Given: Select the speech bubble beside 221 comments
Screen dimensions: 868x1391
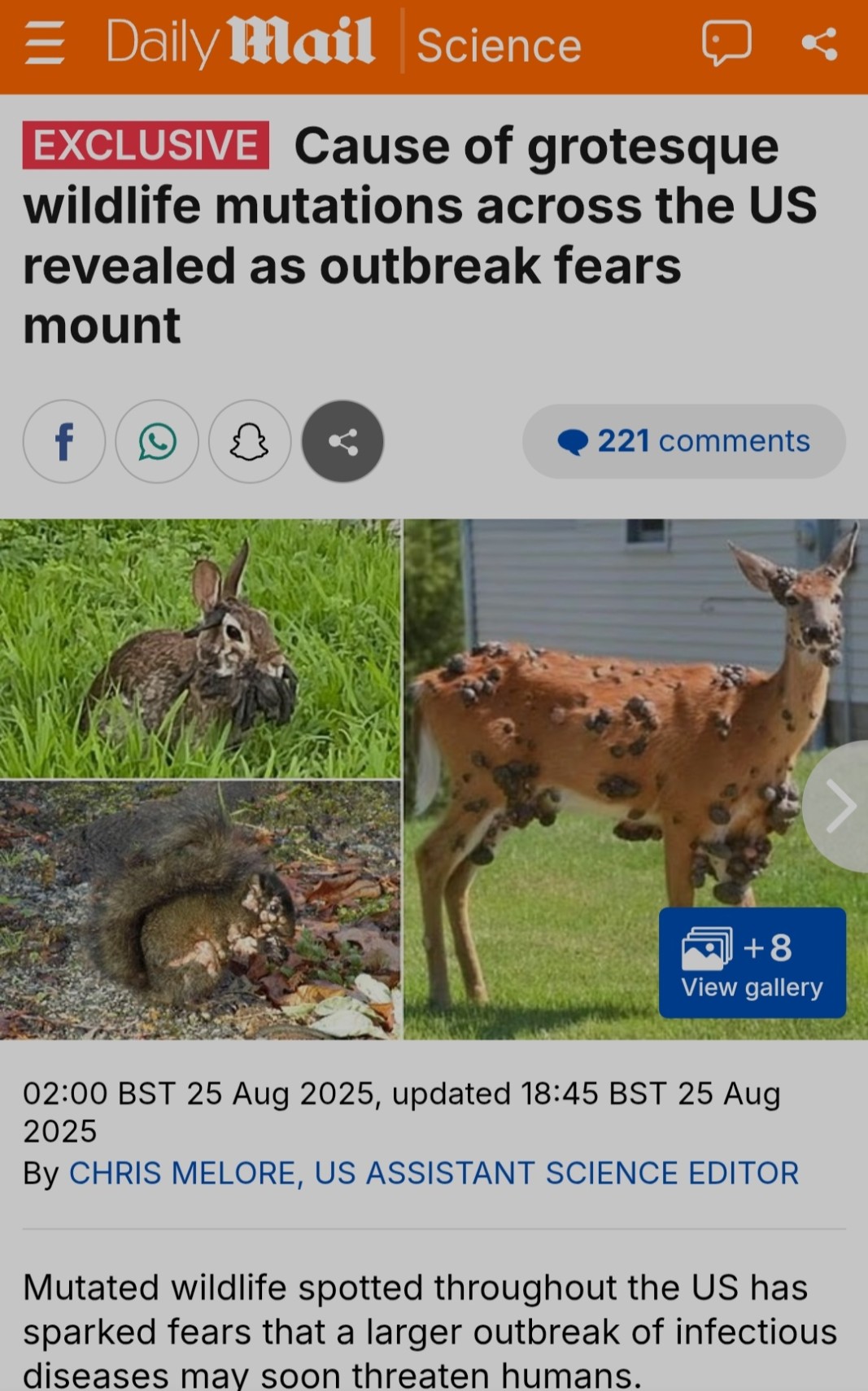Looking at the screenshot, I should point(573,442).
